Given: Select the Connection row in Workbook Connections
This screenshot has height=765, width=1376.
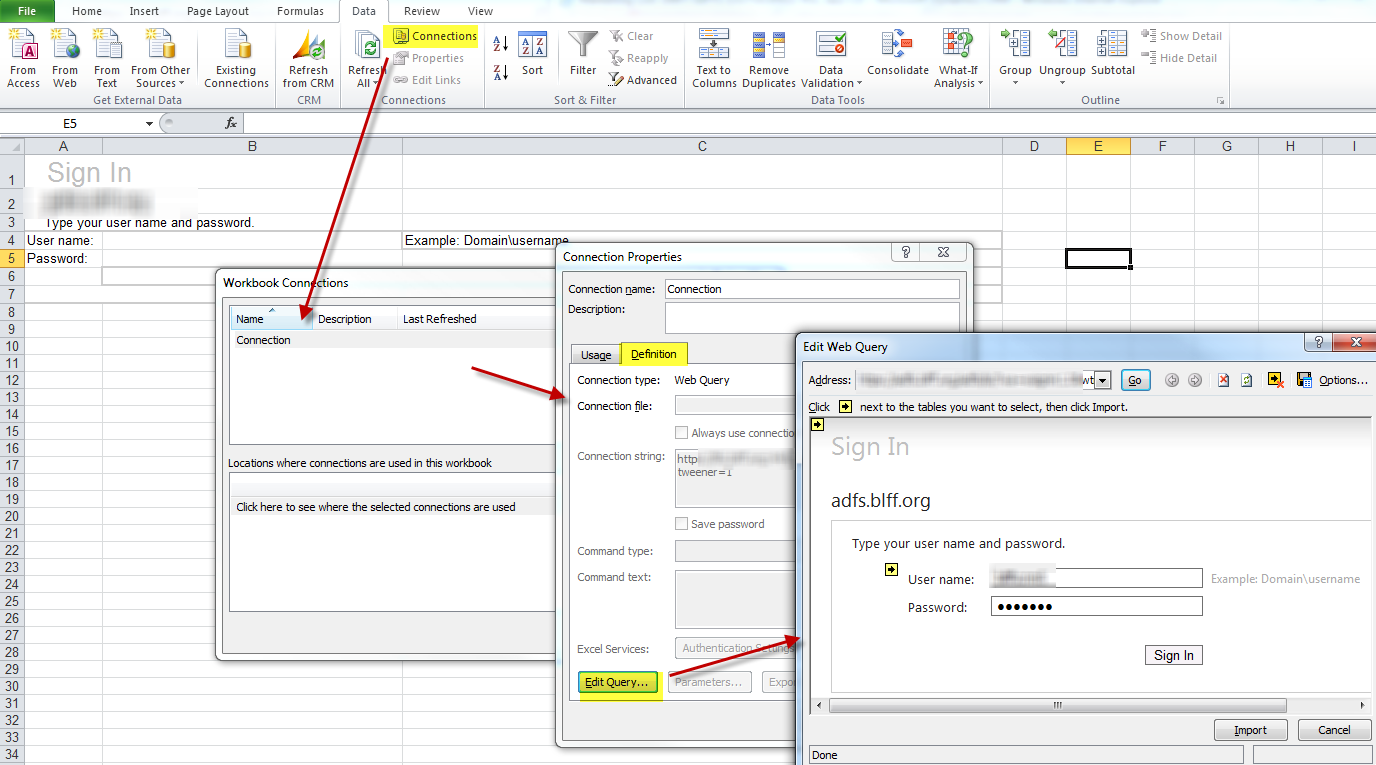Looking at the screenshot, I should click(x=392, y=340).
